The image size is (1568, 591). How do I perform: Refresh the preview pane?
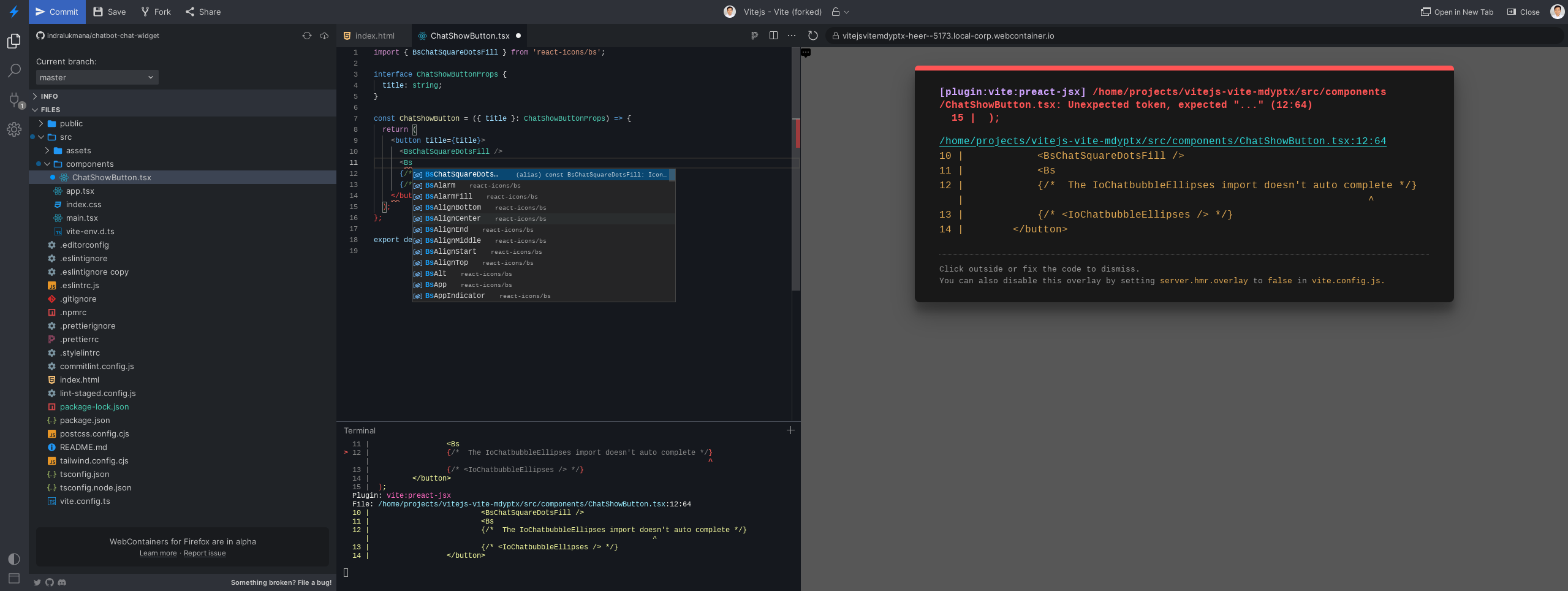click(812, 36)
